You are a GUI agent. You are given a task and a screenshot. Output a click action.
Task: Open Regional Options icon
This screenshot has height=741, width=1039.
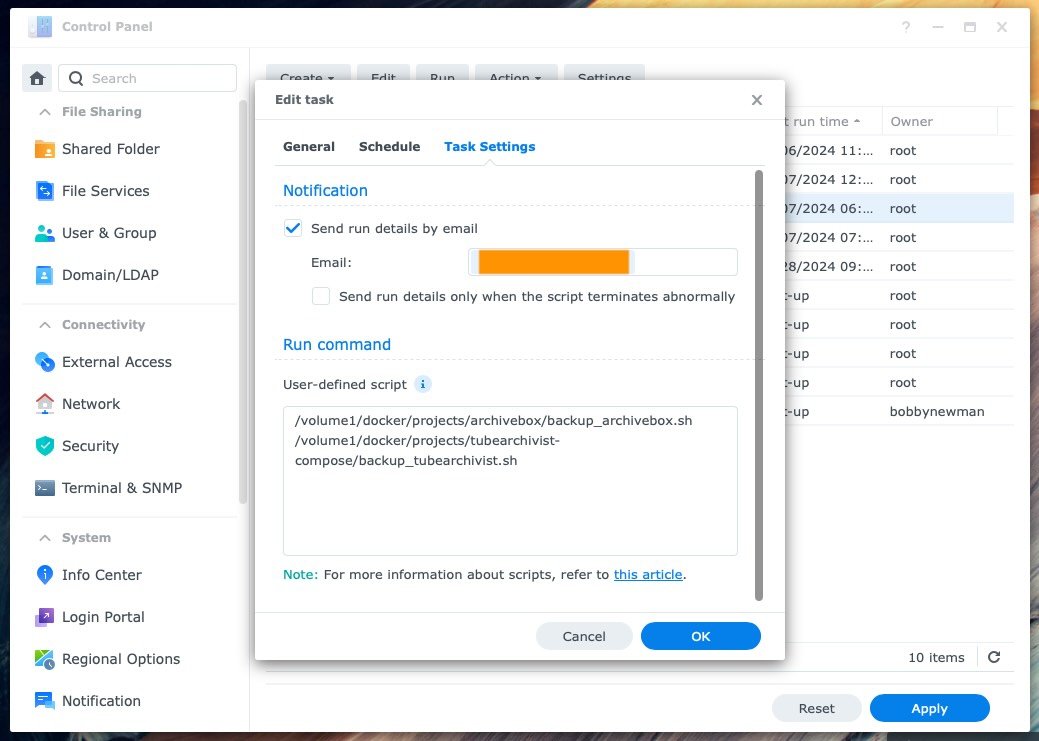tap(44, 659)
